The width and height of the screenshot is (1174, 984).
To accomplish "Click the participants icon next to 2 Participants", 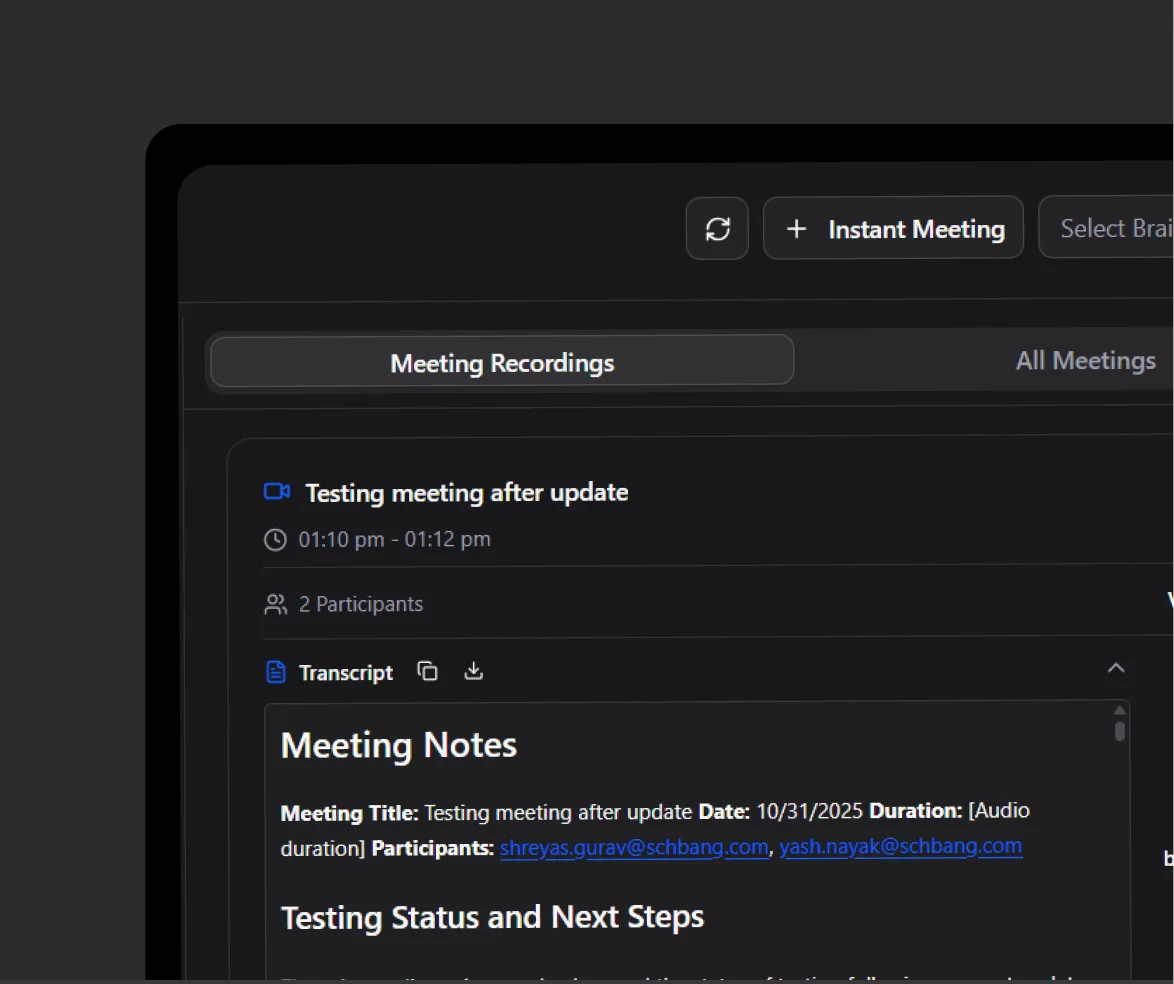I will tap(275, 603).
